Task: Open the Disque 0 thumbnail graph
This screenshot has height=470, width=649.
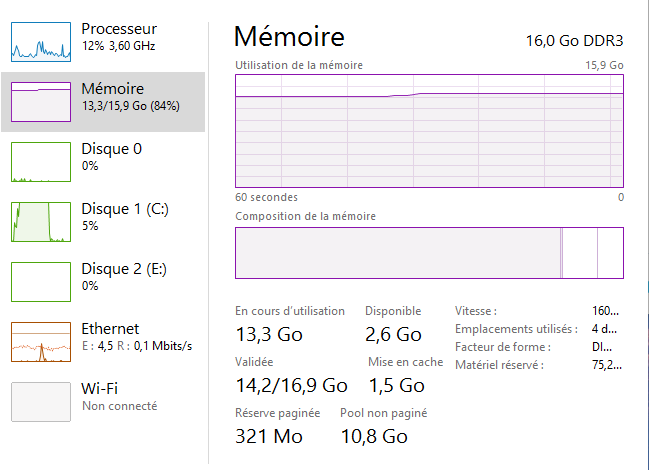Action: click(x=40, y=162)
